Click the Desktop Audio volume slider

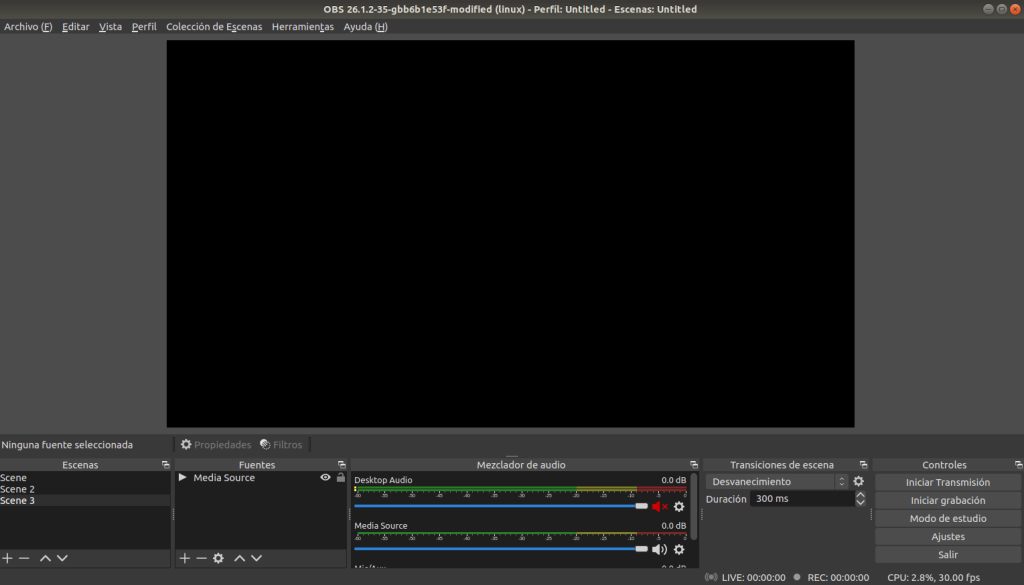click(x=501, y=506)
